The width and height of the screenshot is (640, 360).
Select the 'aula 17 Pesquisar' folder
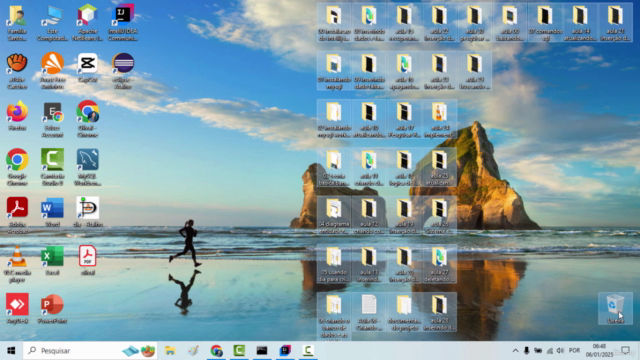[x=404, y=119]
